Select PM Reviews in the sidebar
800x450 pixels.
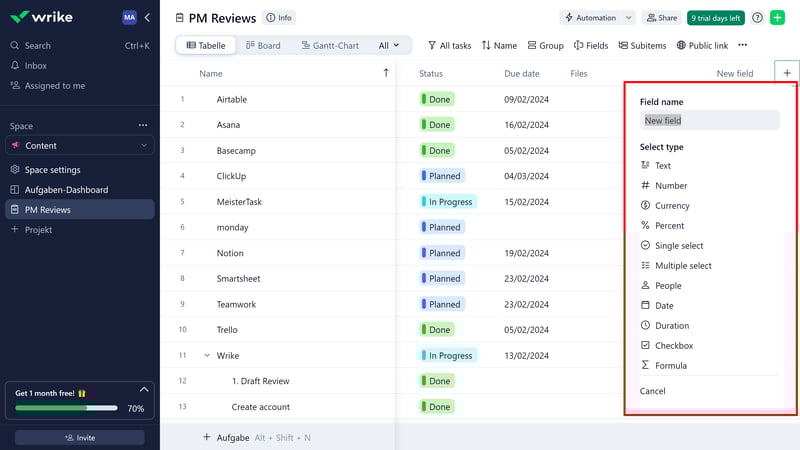[80, 209]
